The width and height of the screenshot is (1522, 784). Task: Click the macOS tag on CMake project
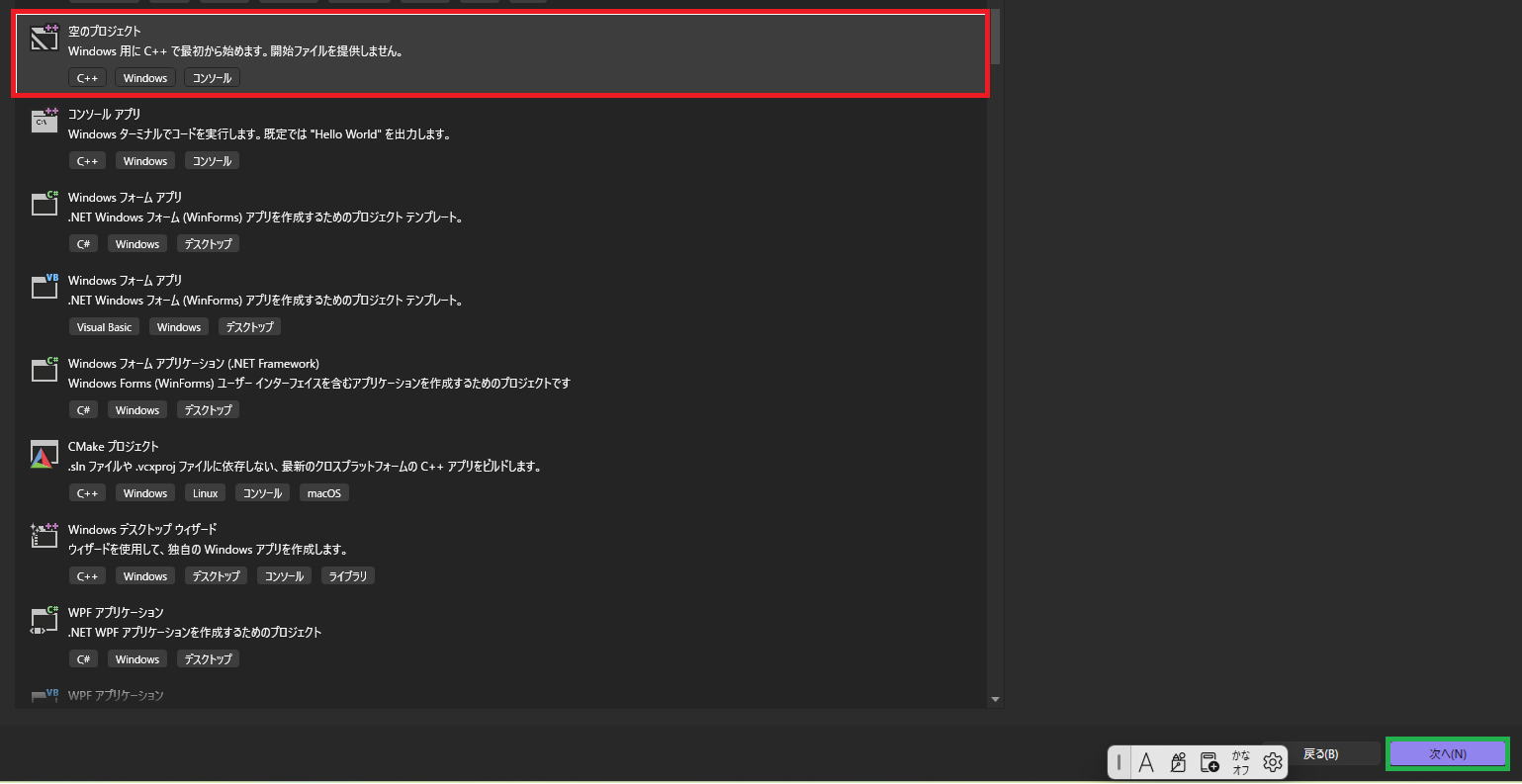point(323,493)
